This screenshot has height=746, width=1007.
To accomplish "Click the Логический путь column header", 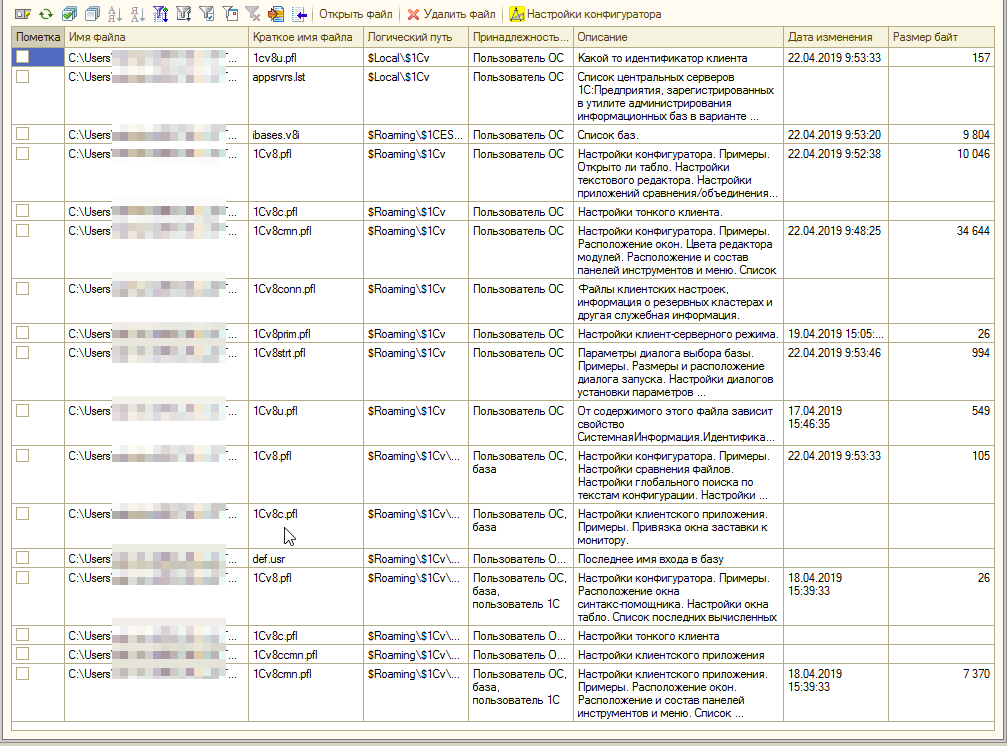I will point(416,37).
